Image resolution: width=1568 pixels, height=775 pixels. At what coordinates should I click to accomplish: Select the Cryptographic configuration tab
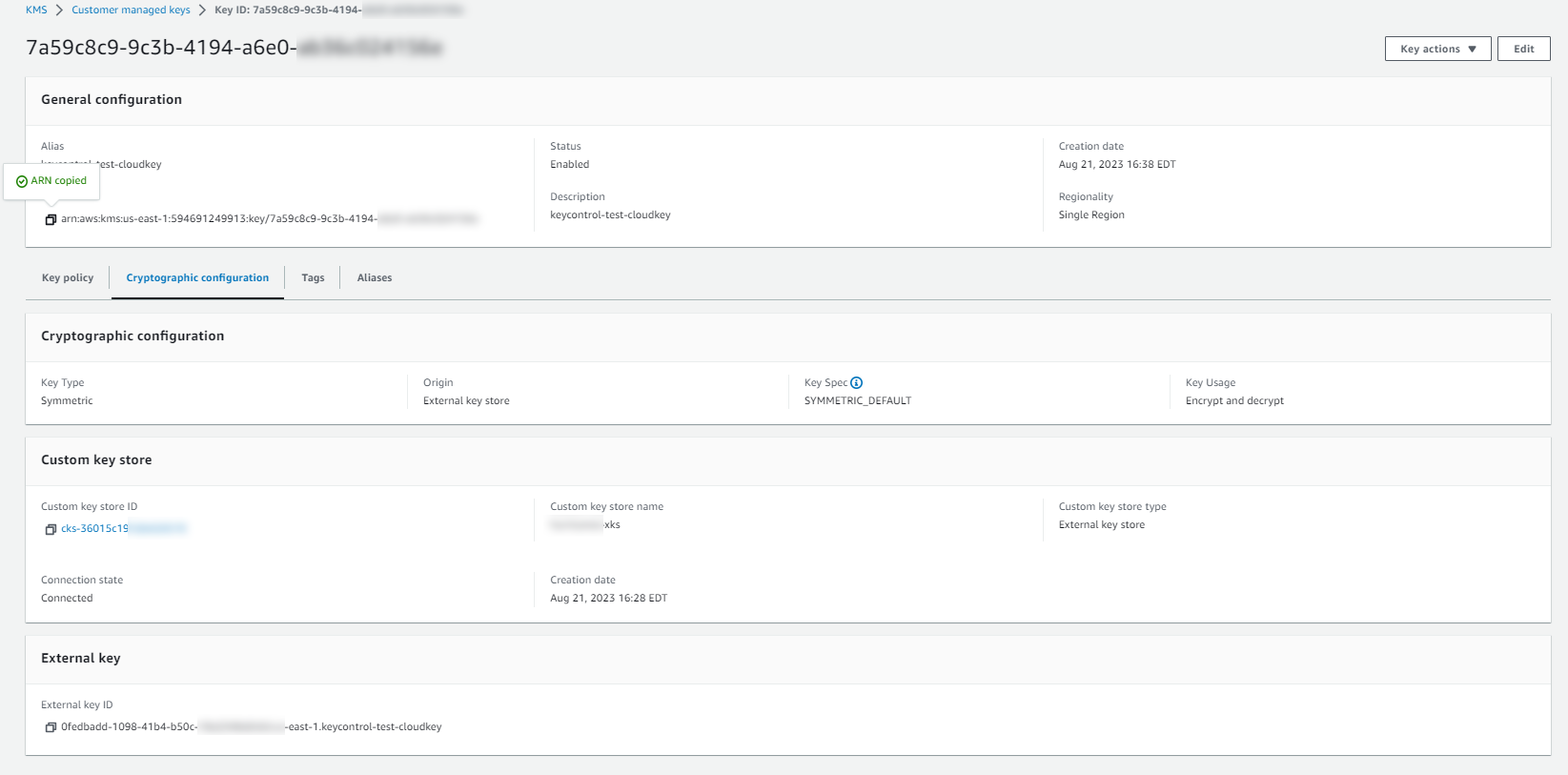pyautogui.click(x=197, y=277)
